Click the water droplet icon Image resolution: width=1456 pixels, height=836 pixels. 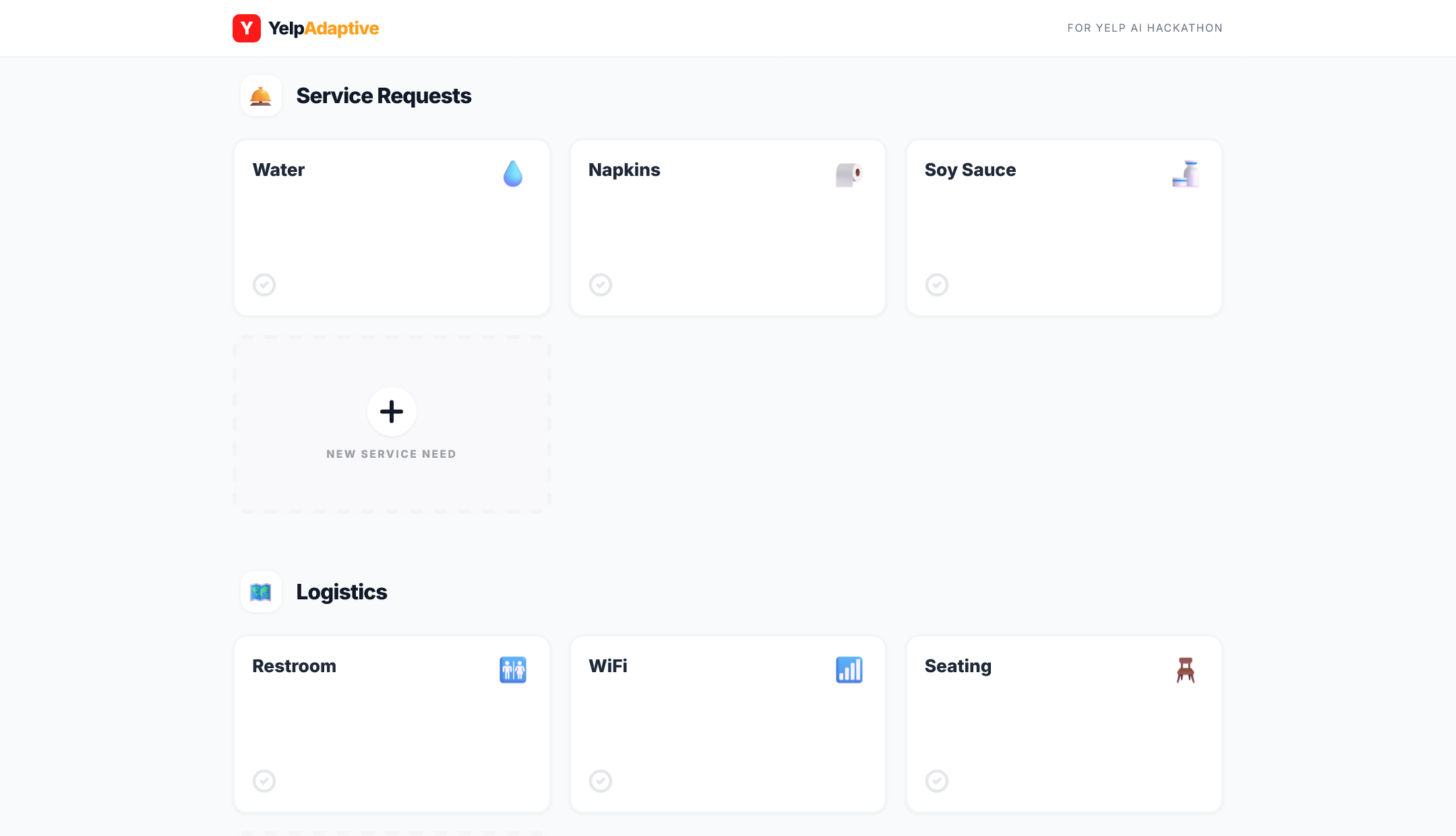click(513, 174)
